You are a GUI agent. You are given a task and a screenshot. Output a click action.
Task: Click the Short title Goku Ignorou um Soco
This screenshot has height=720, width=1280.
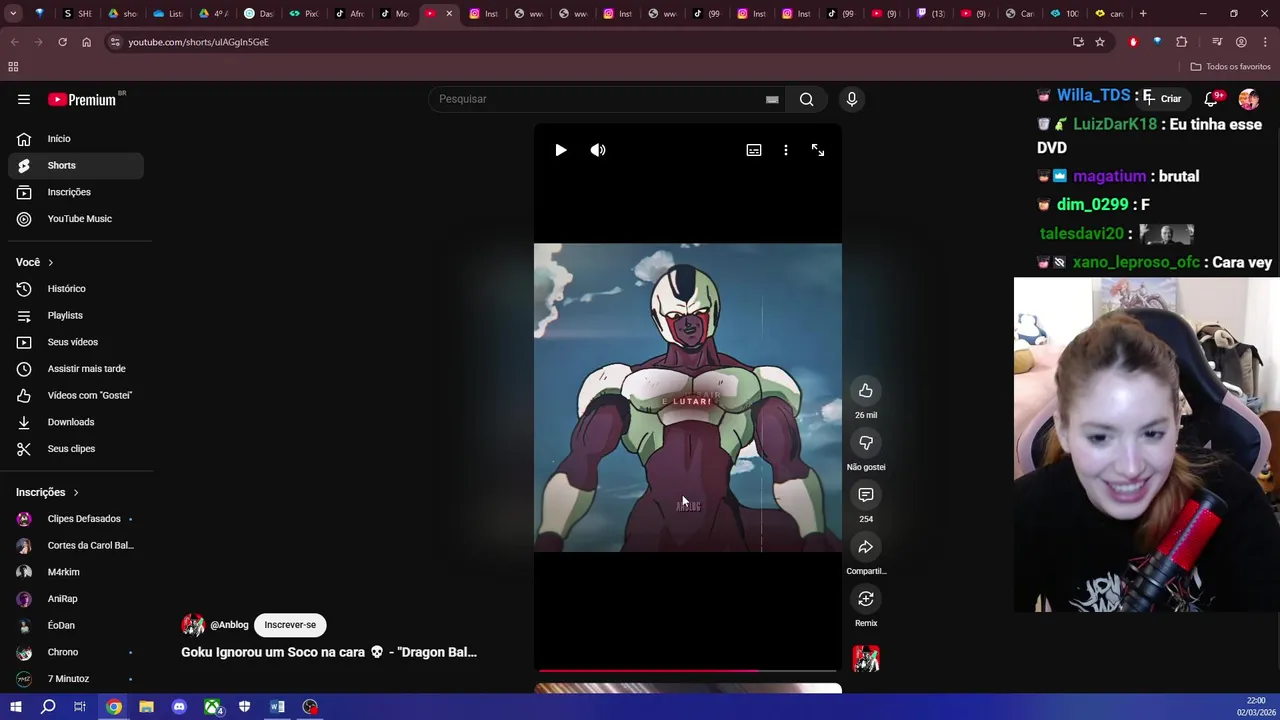point(329,652)
